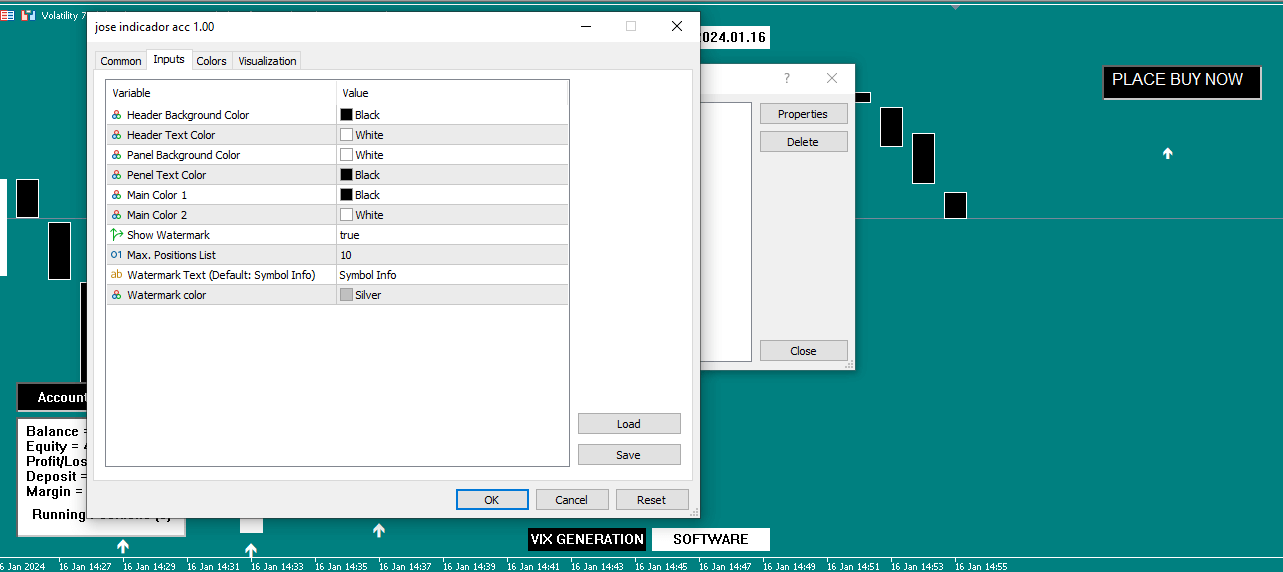Click the PLACE BUY NOW label
Image resolution: width=1283 pixels, height=572 pixels.
(1177, 80)
